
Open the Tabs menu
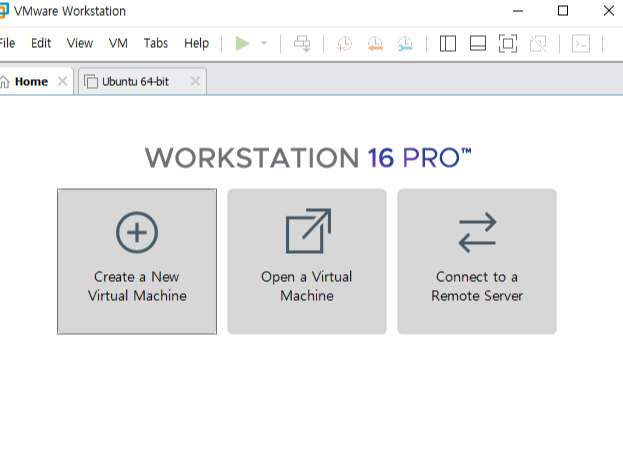tap(156, 43)
